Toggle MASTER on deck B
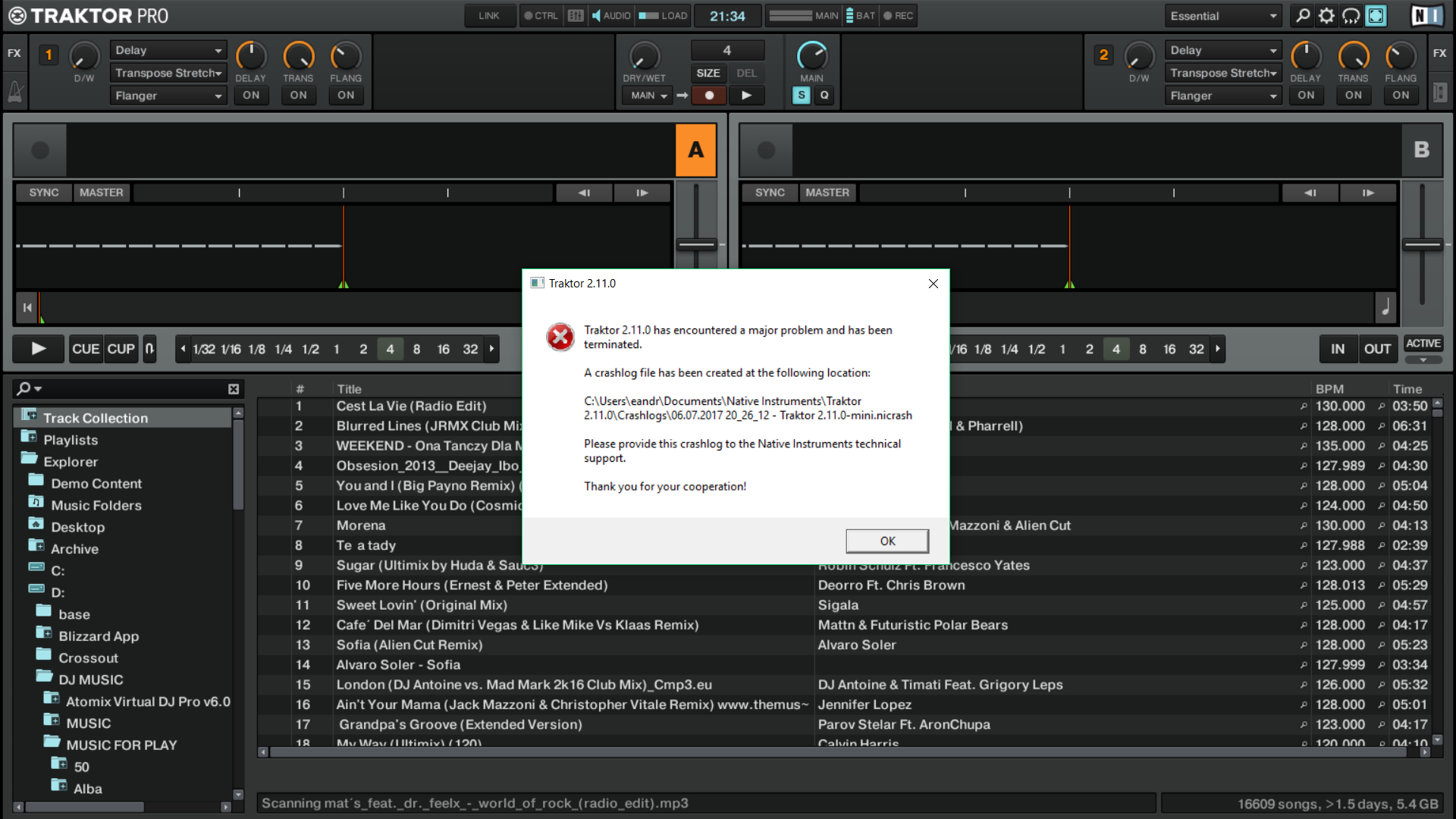The height and width of the screenshot is (819, 1456). point(827,193)
